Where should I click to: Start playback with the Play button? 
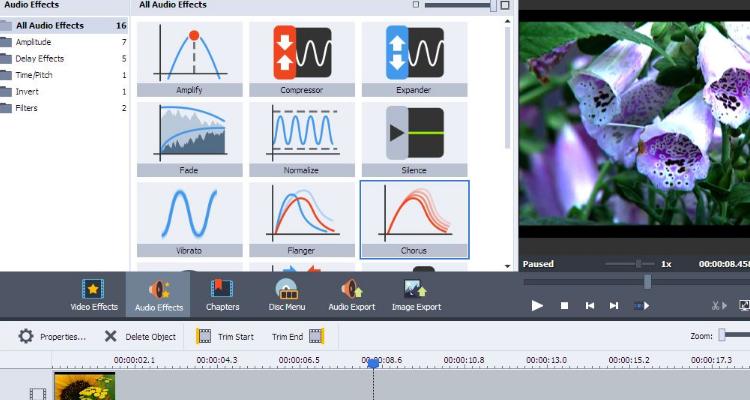pyautogui.click(x=537, y=306)
